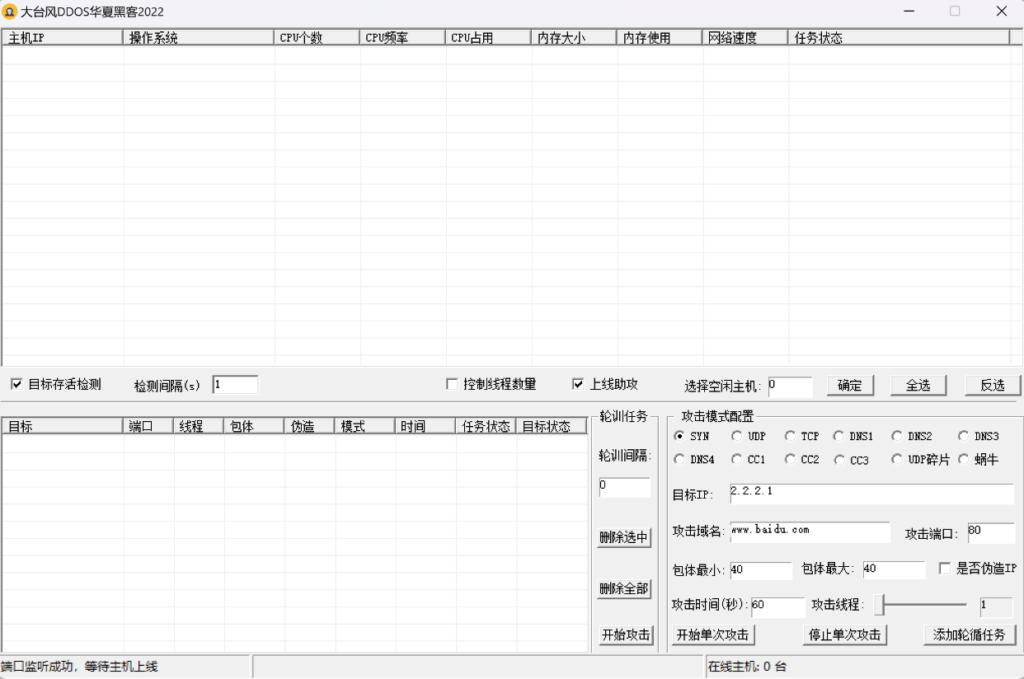
Task: Enable the 是否伪造IP checkbox
Action: point(945,568)
